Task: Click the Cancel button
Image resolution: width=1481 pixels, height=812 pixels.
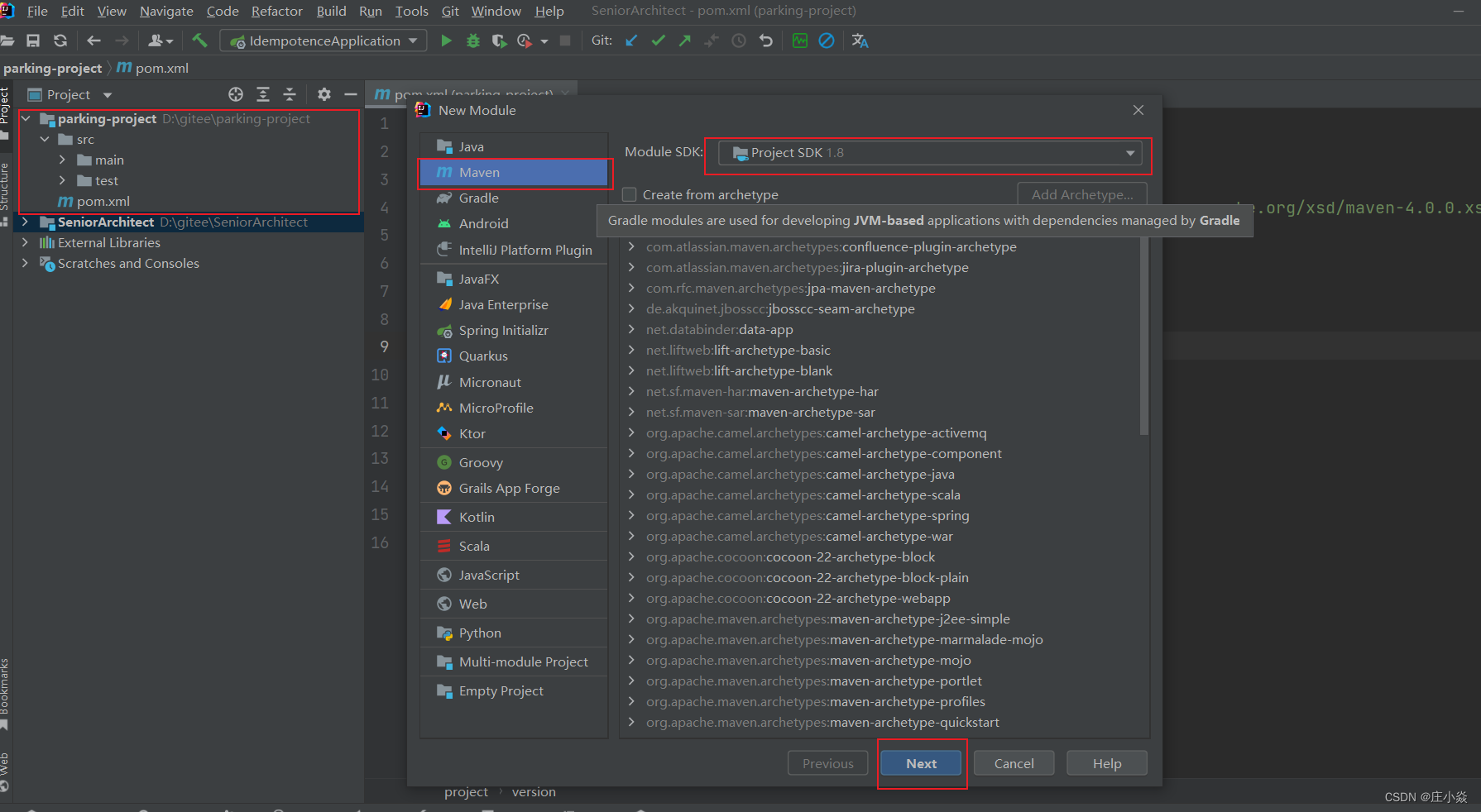Action: 1014,764
